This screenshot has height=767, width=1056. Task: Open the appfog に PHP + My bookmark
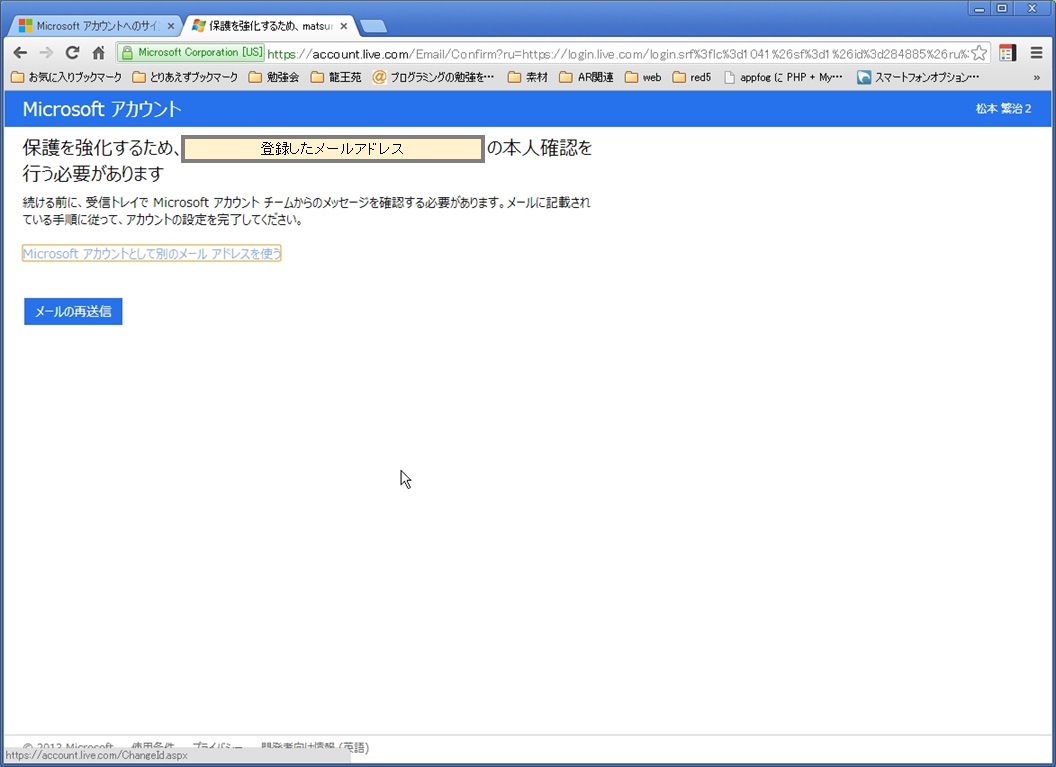(783, 77)
